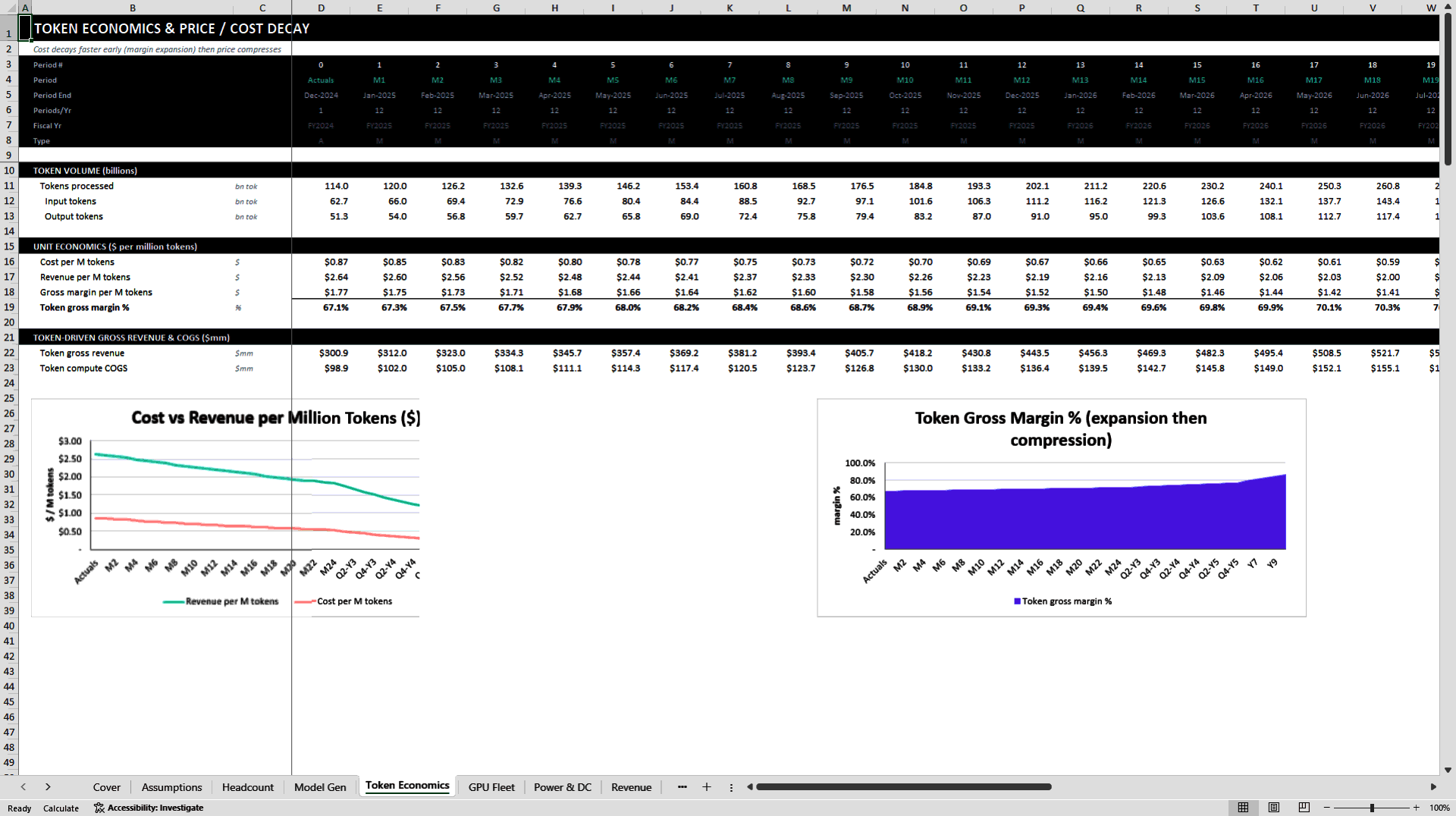1456x816 pixels.
Task: Click the Calculate status bar button
Action: coord(61,808)
